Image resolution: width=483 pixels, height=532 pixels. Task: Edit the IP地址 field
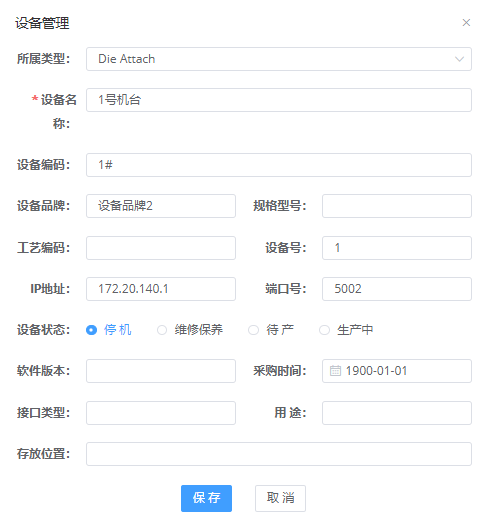click(161, 289)
